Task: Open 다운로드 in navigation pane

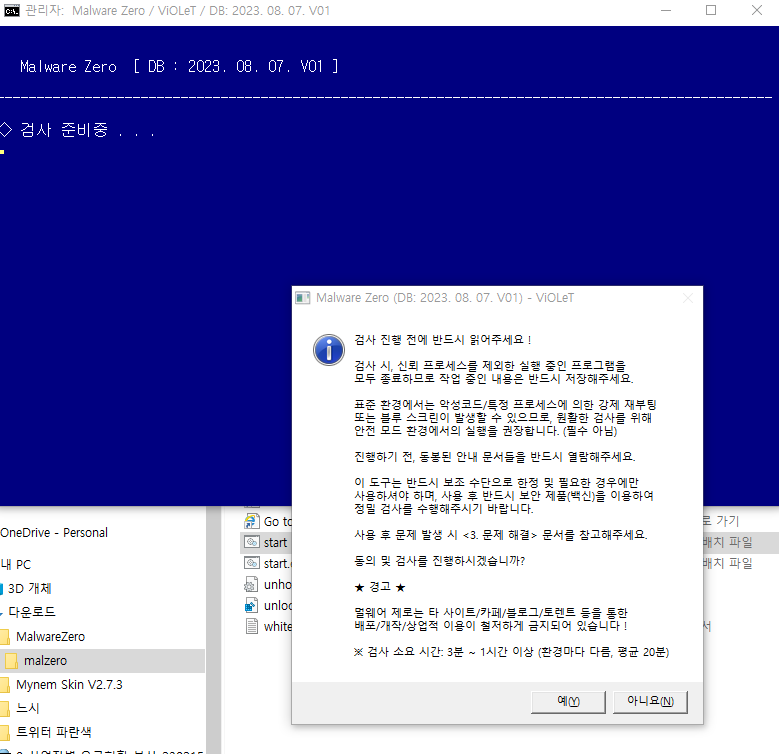Action: [32, 612]
